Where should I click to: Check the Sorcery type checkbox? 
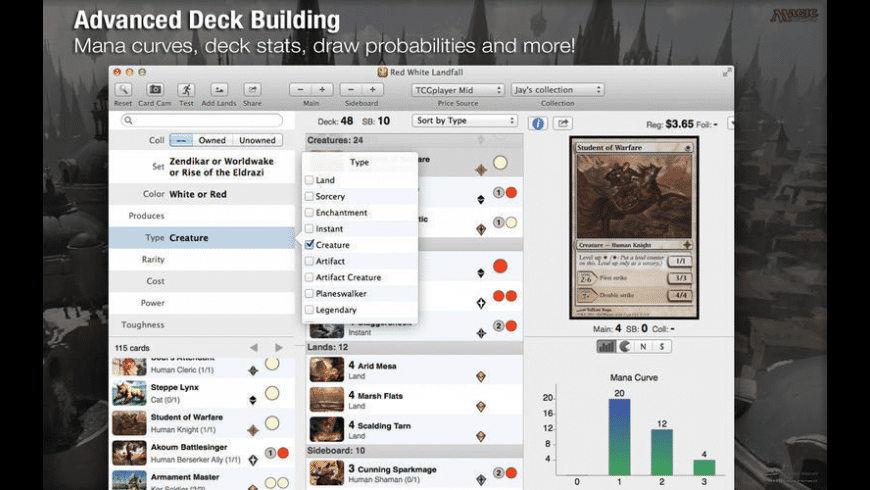click(x=310, y=196)
